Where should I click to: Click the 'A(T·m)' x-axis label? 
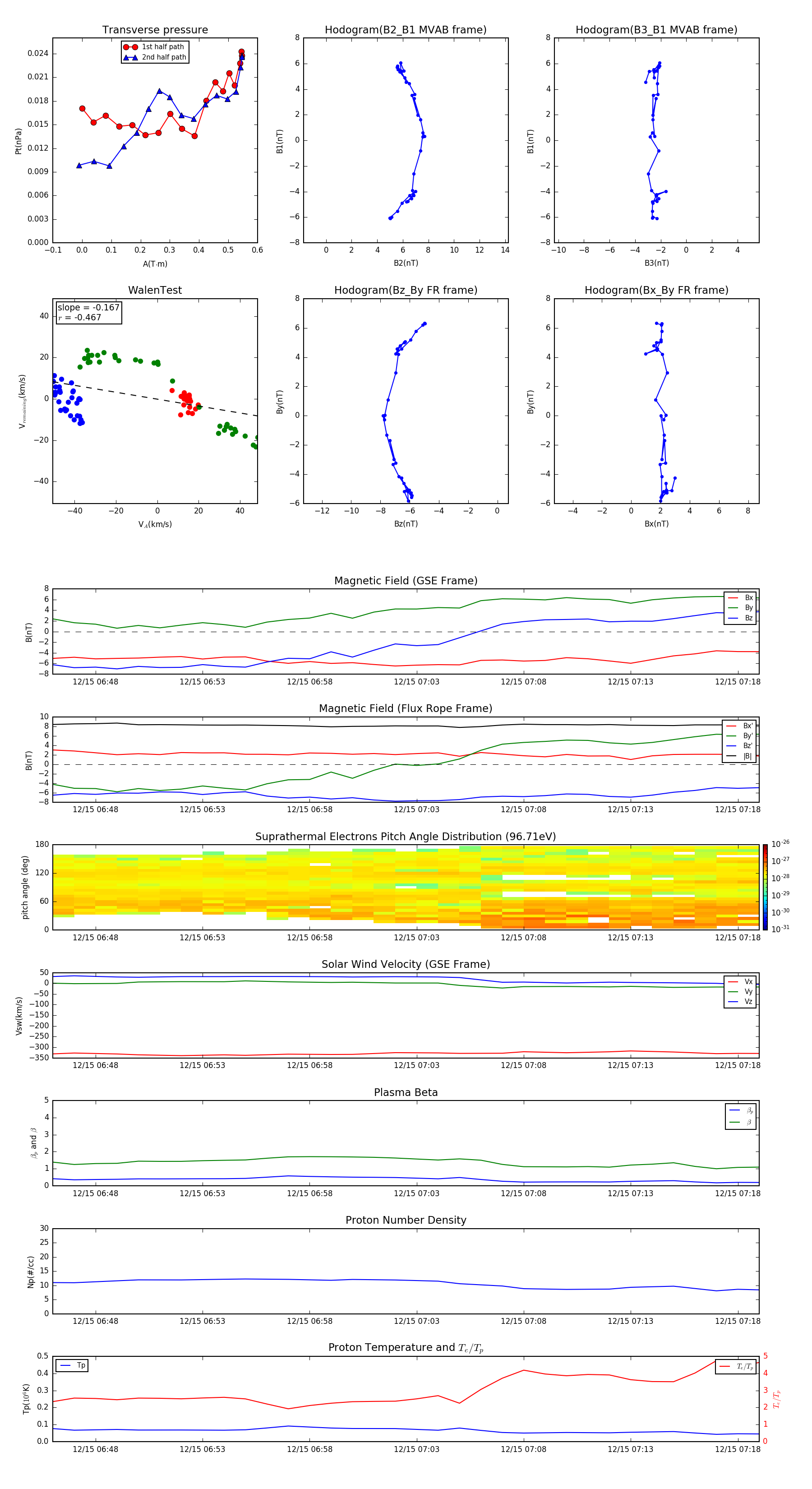pyautogui.click(x=155, y=264)
